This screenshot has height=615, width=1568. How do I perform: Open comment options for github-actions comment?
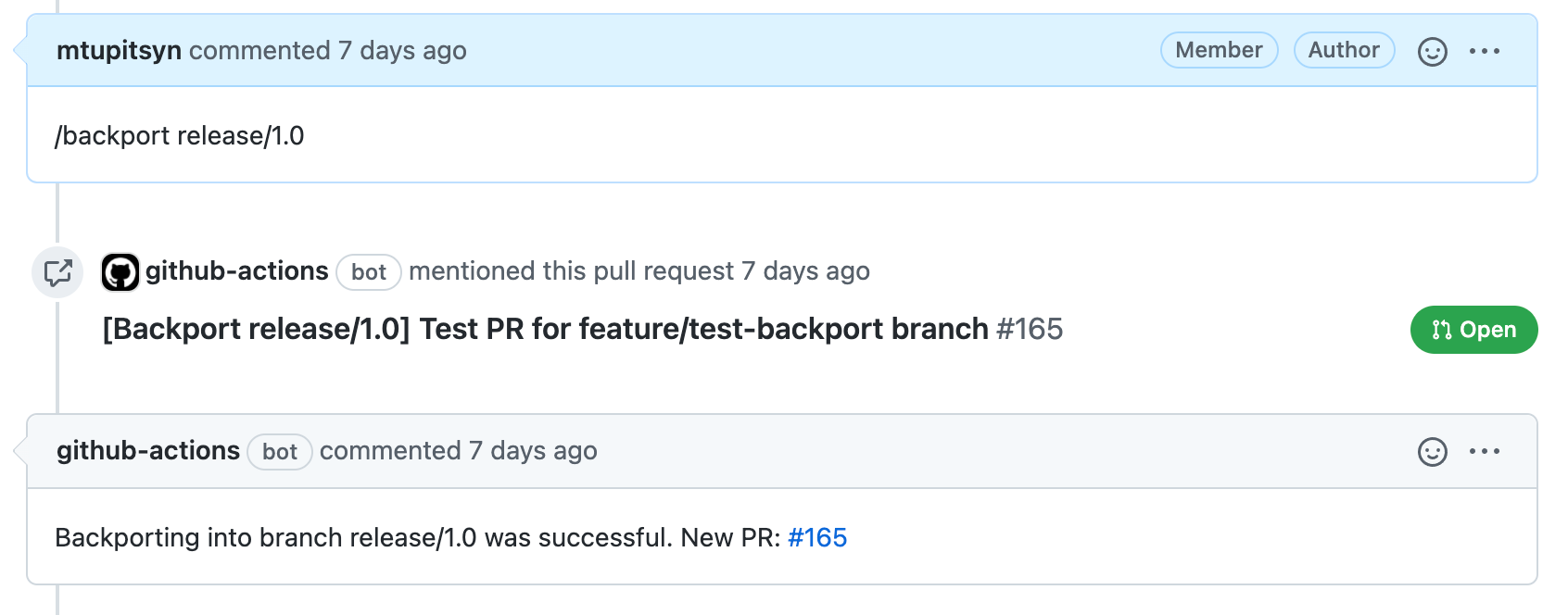coord(1485,451)
